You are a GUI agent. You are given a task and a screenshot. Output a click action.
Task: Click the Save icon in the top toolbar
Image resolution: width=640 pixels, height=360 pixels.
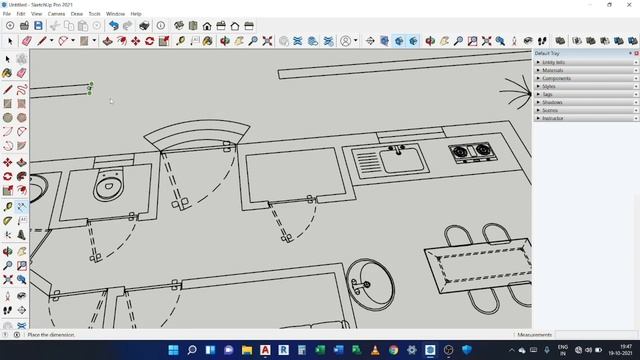coord(38,26)
